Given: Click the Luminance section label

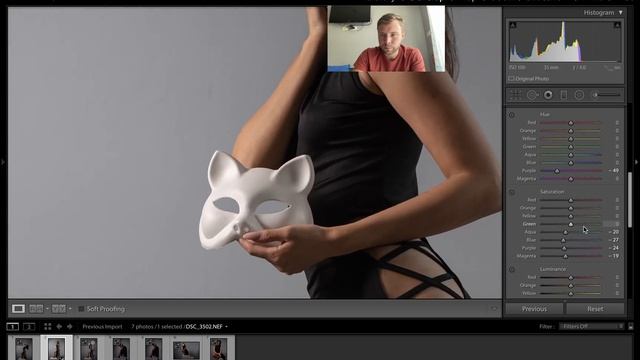Looking at the screenshot, I should tap(553, 269).
